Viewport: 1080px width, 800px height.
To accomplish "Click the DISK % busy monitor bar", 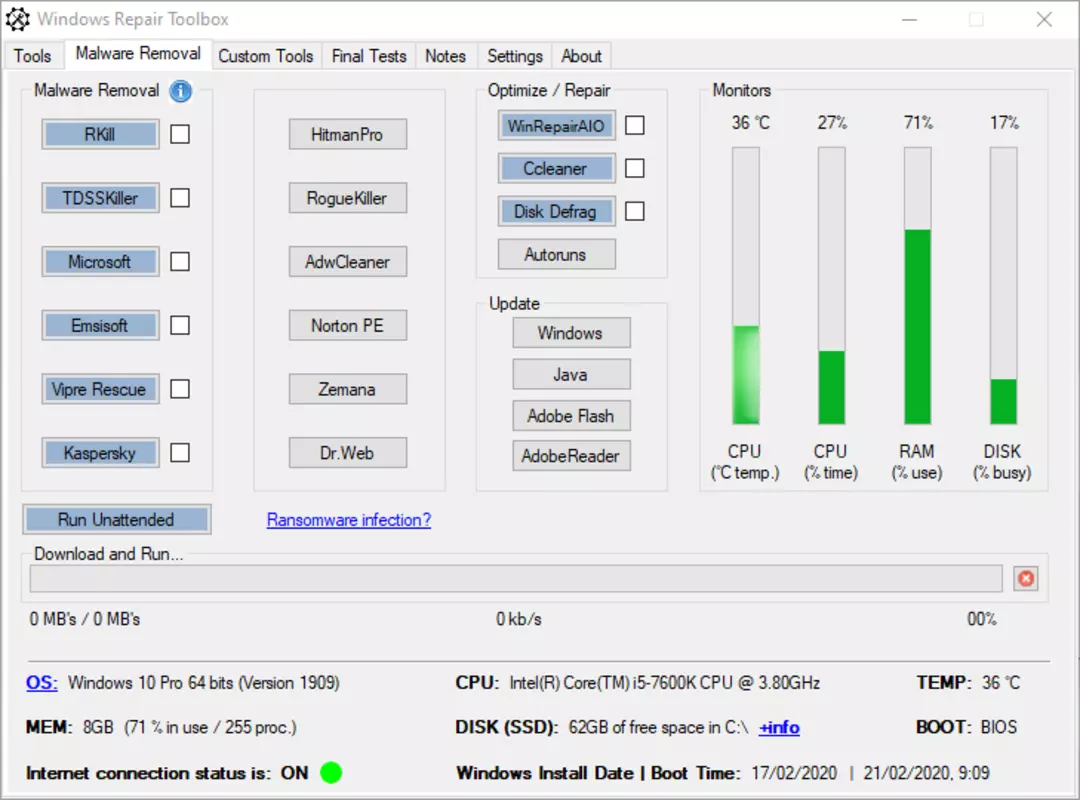I will (1004, 285).
